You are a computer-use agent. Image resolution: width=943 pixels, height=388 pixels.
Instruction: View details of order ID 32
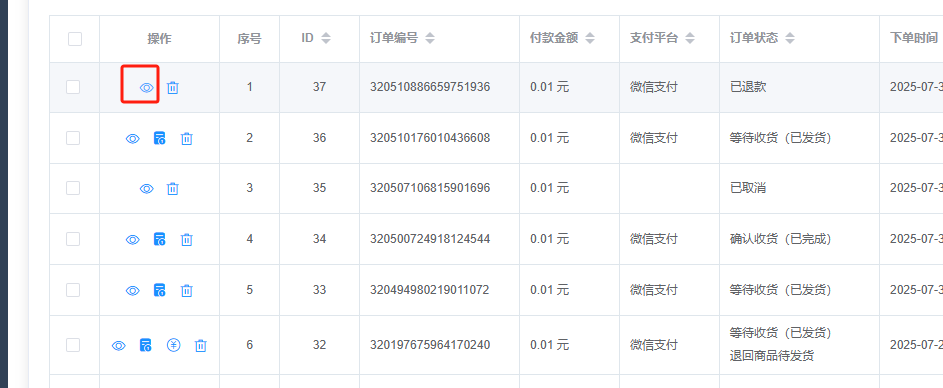pyautogui.click(x=118, y=346)
